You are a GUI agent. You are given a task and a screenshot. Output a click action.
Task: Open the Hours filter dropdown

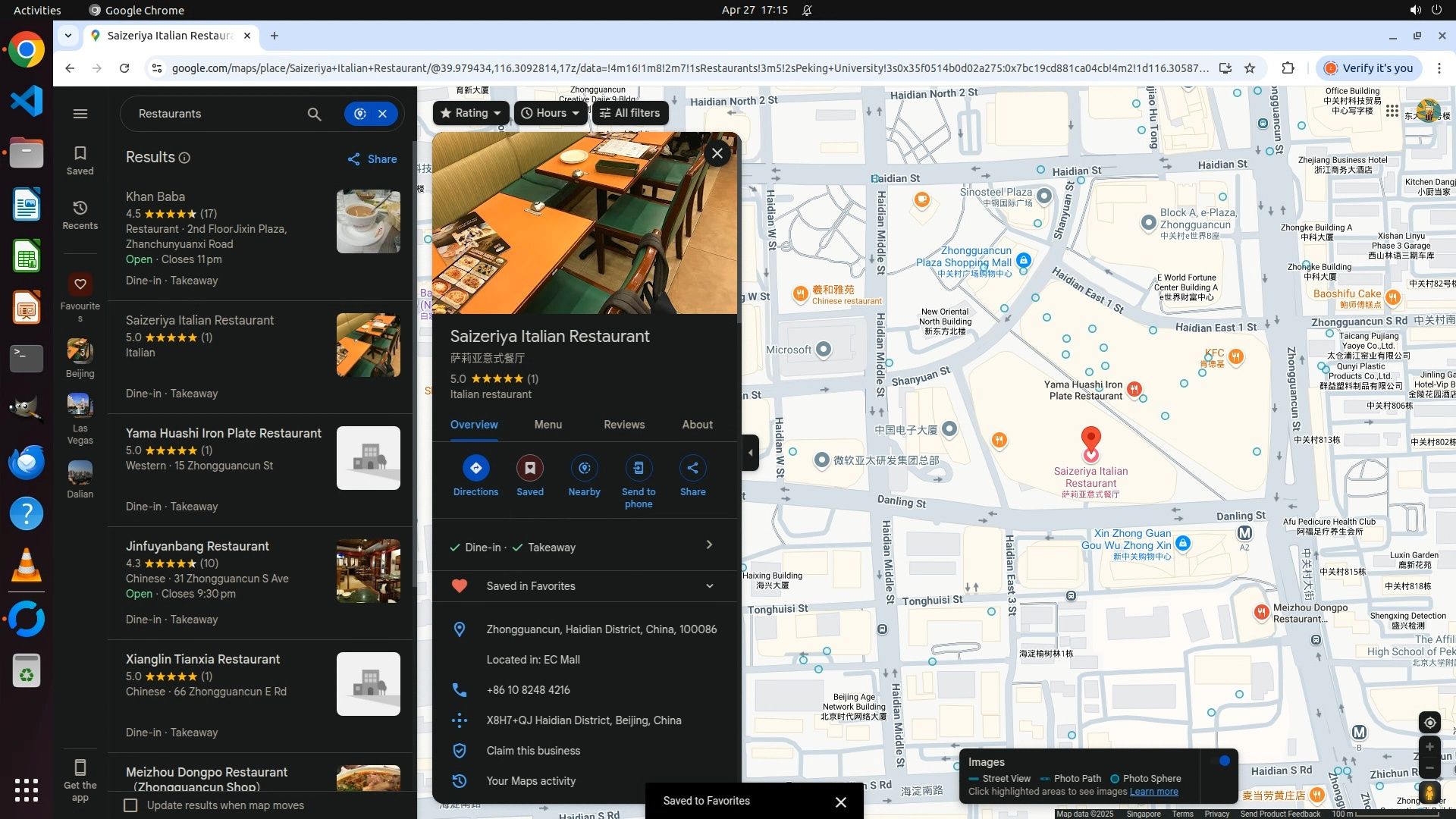551,113
